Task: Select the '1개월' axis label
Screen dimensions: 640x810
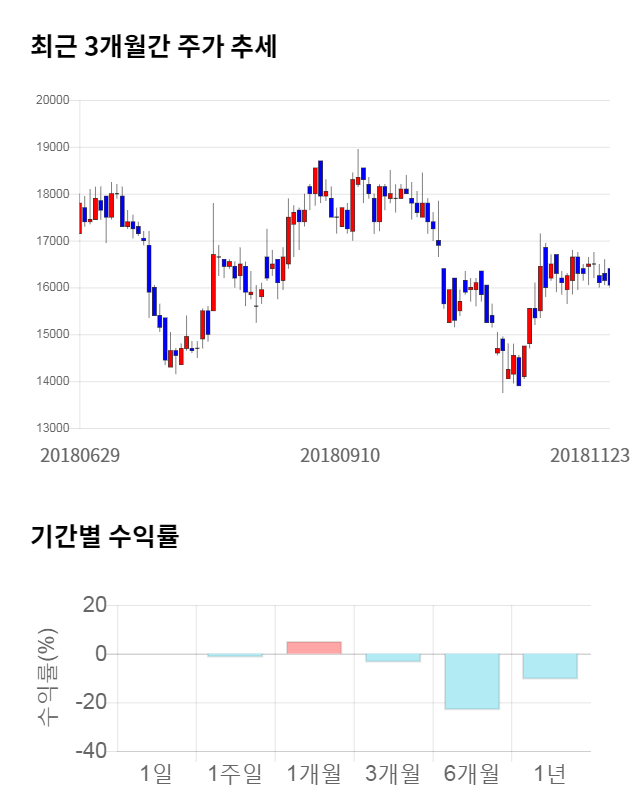Action: (x=314, y=773)
